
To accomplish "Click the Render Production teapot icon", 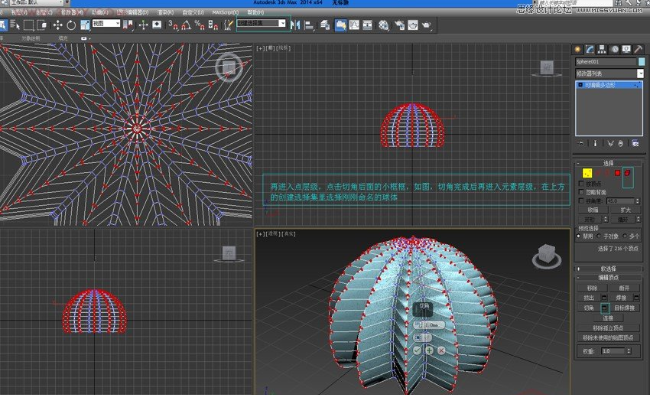I will 427,25.
